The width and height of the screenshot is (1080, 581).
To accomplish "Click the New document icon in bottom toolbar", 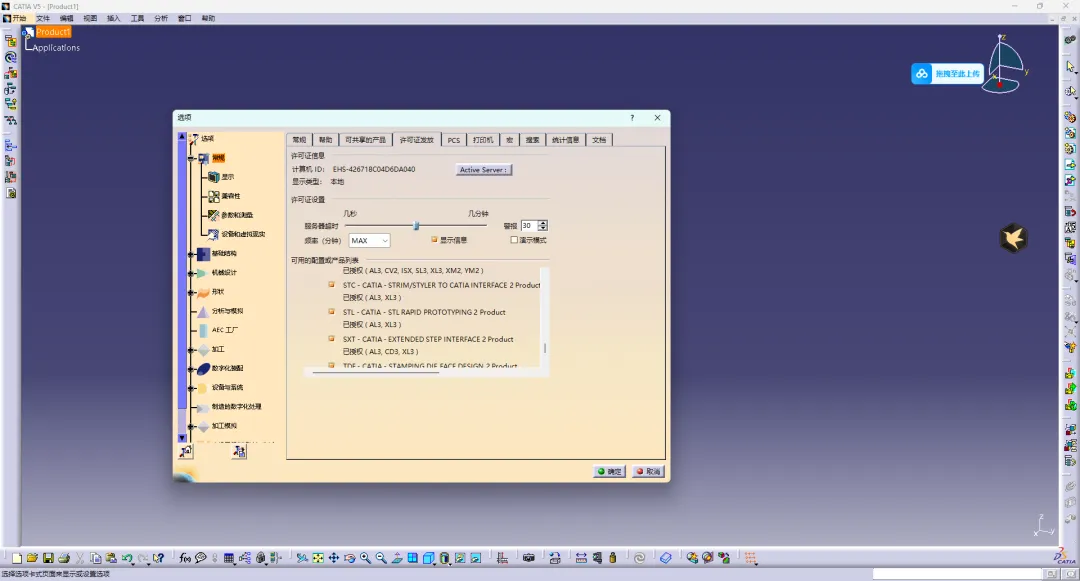I will 17,558.
